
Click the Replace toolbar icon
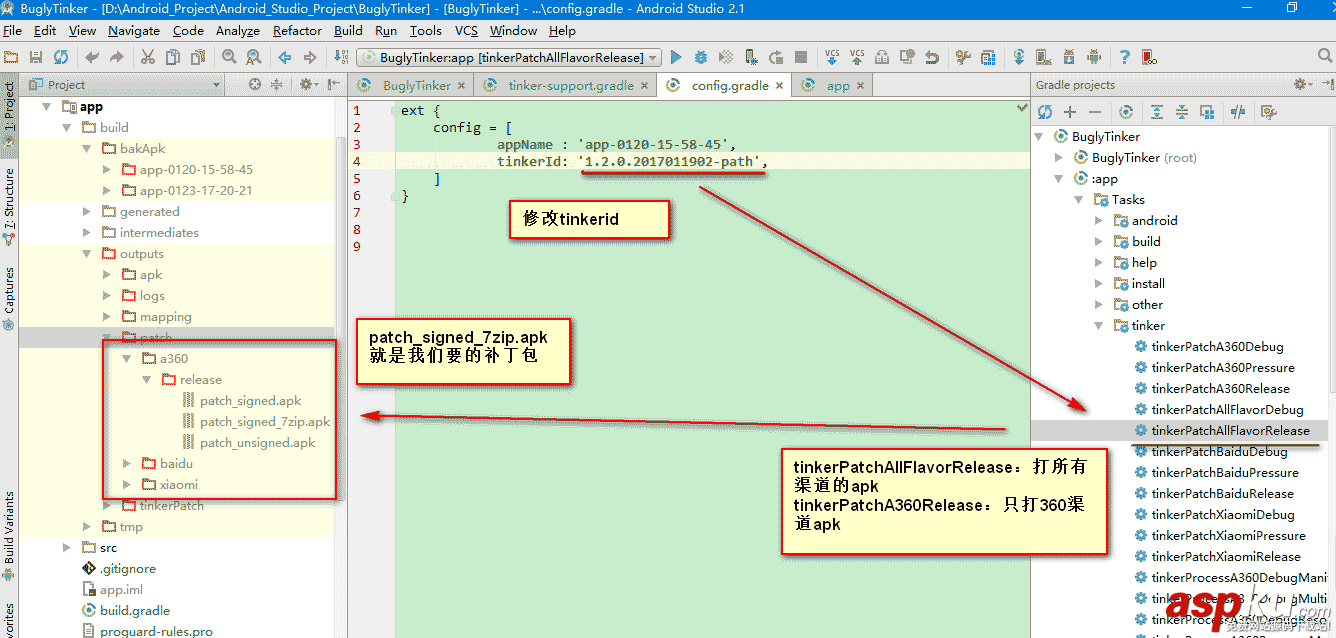pyautogui.click(x=253, y=58)
